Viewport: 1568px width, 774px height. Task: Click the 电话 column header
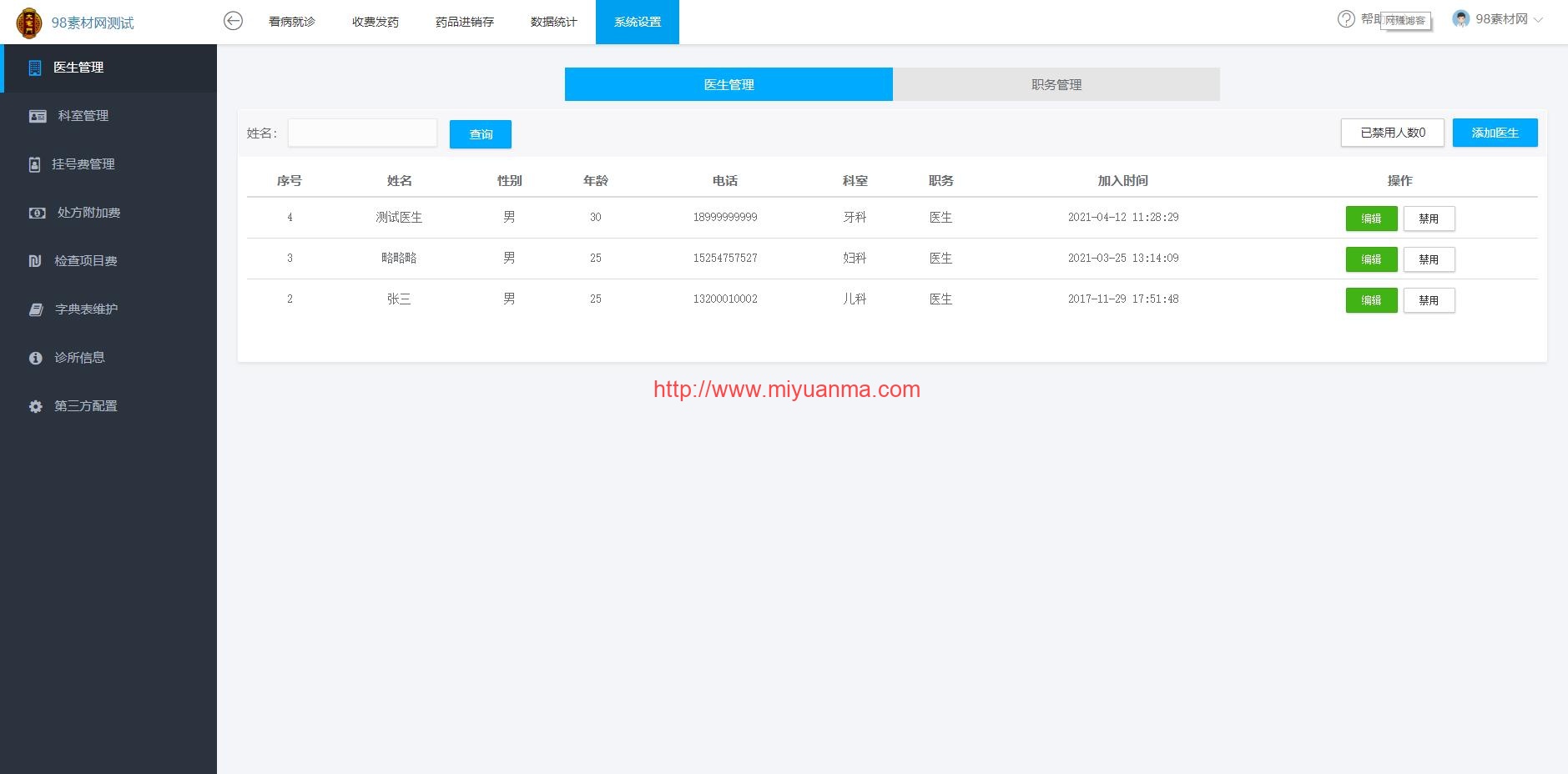pos(725,180)
